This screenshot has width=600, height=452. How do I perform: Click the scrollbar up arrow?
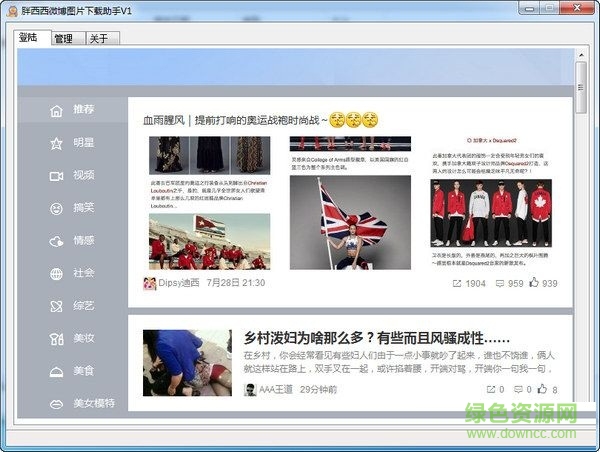pos(581,55)
